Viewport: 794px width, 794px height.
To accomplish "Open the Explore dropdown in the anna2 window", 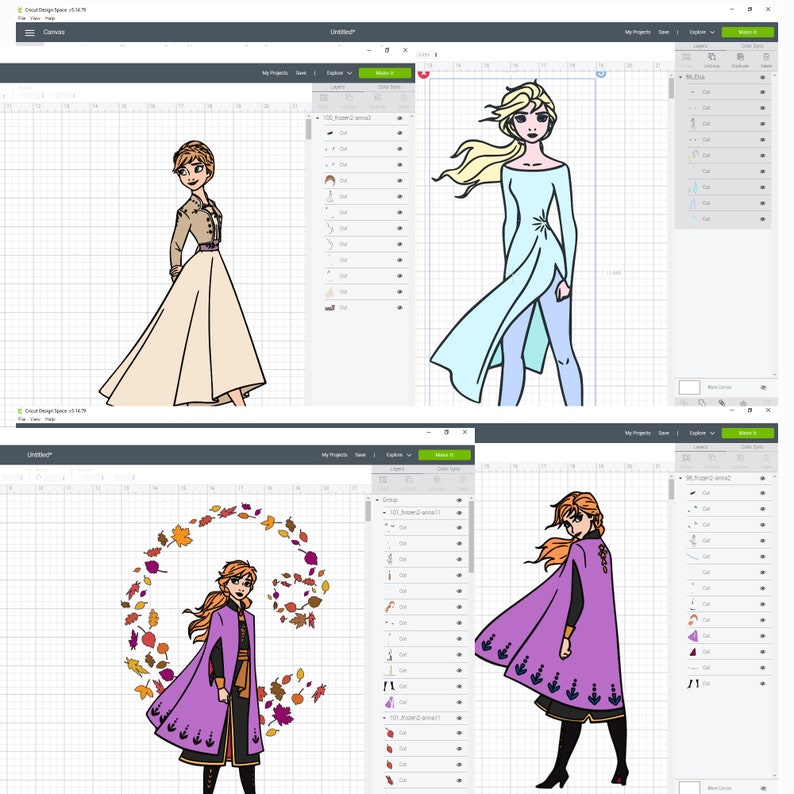I will 702,433.
